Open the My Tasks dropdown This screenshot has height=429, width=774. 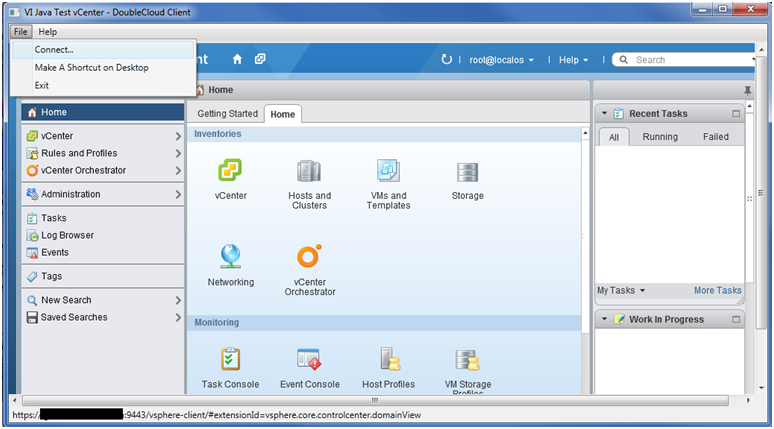pos(621,290)
